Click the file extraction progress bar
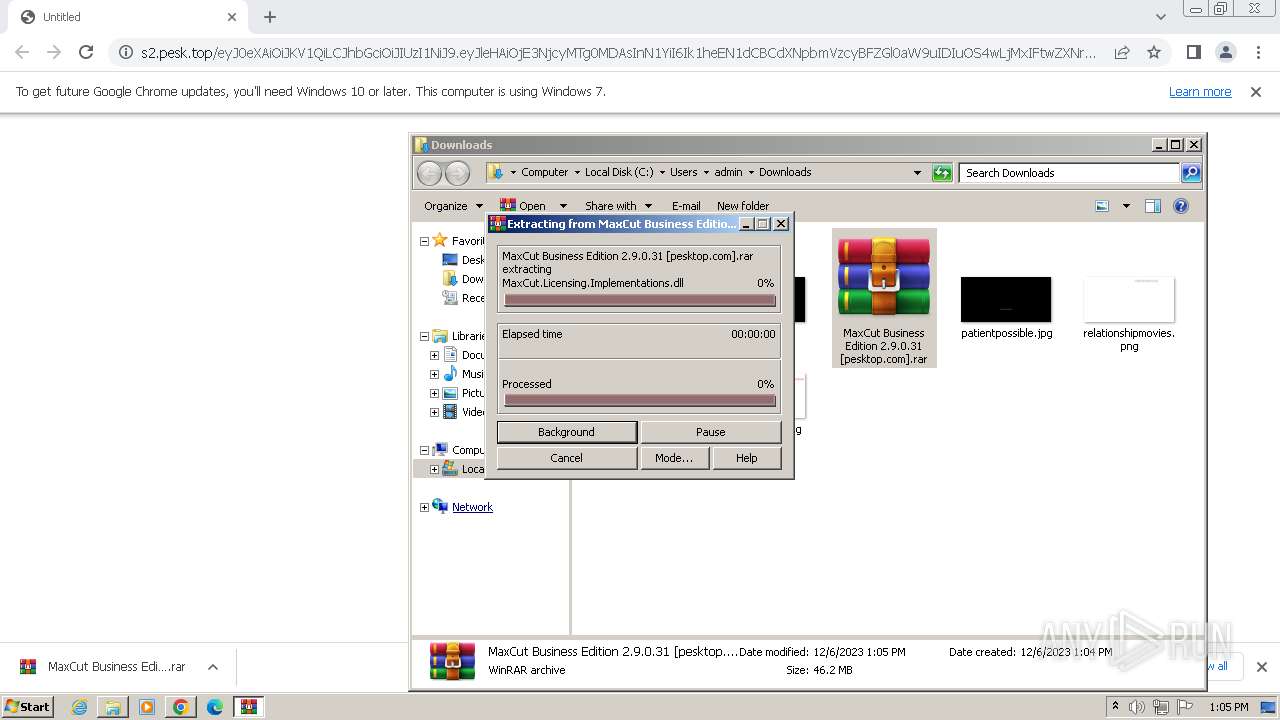Viewport: 1280px width, 720px height. [640, 300]
